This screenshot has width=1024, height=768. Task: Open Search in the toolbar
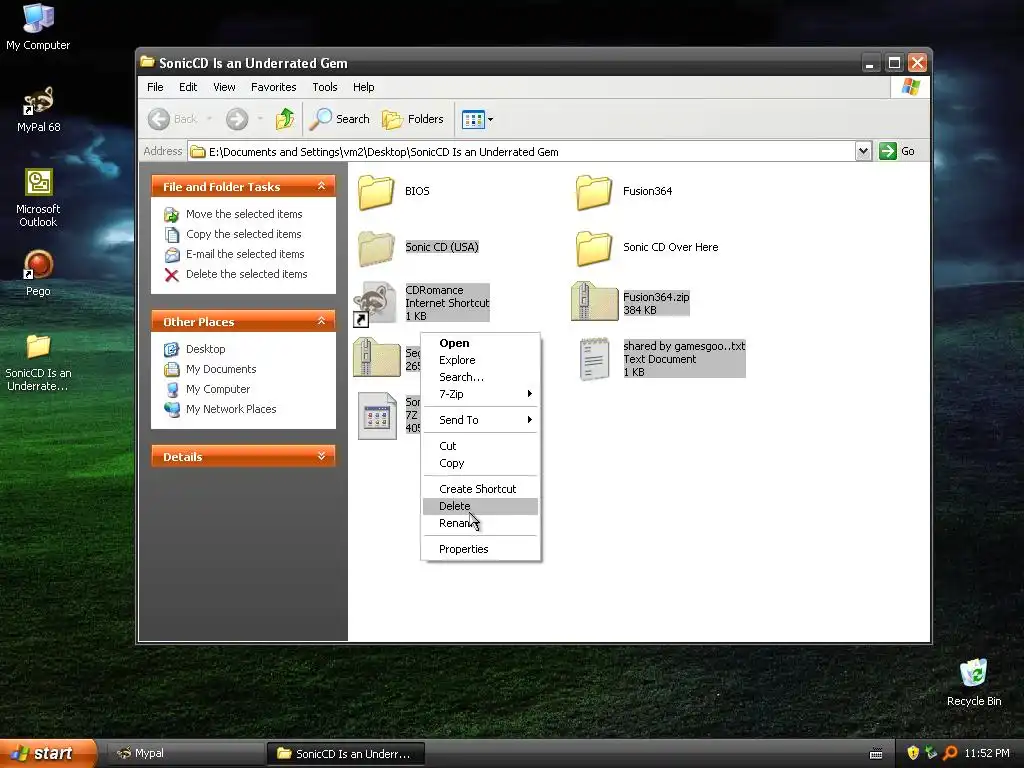pyautogui.click(x=340, y=119)
